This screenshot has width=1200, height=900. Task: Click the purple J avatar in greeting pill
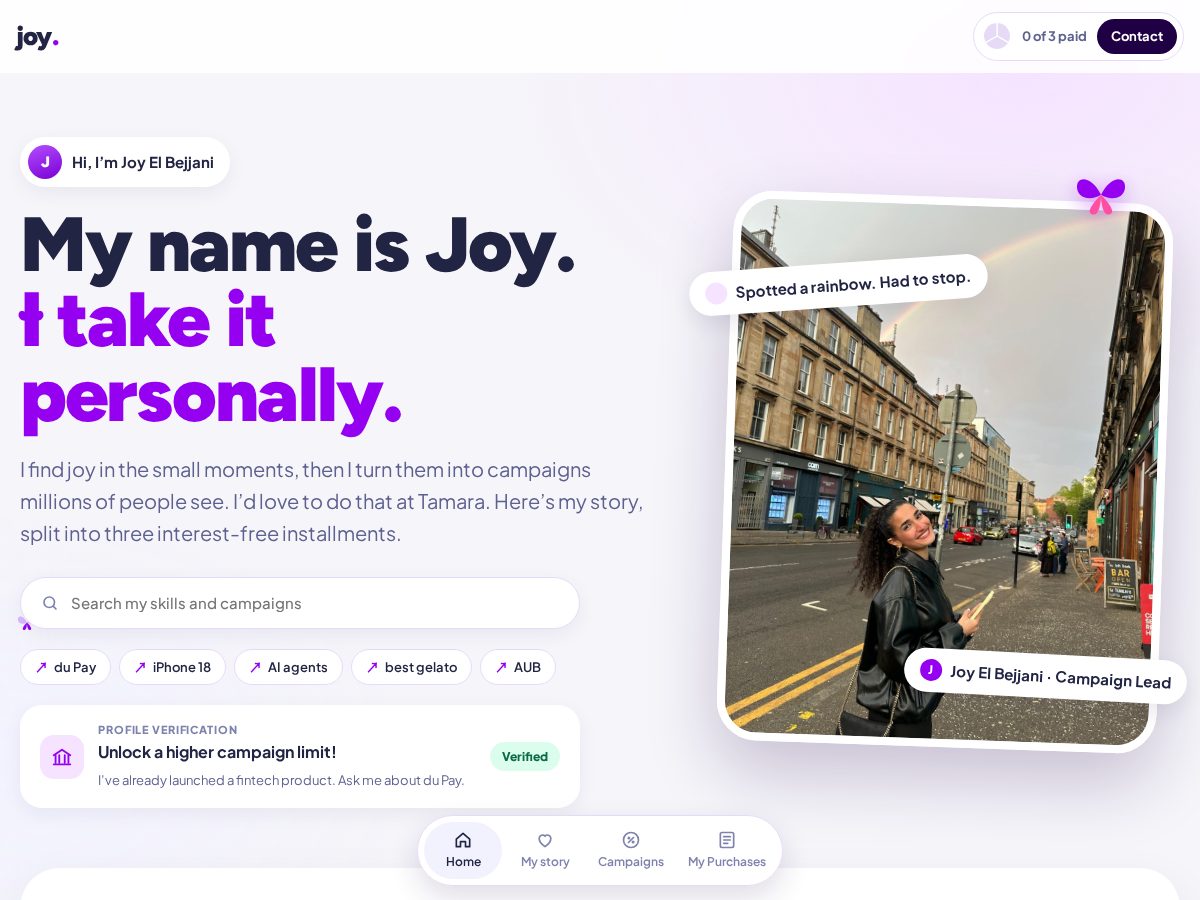45,162
